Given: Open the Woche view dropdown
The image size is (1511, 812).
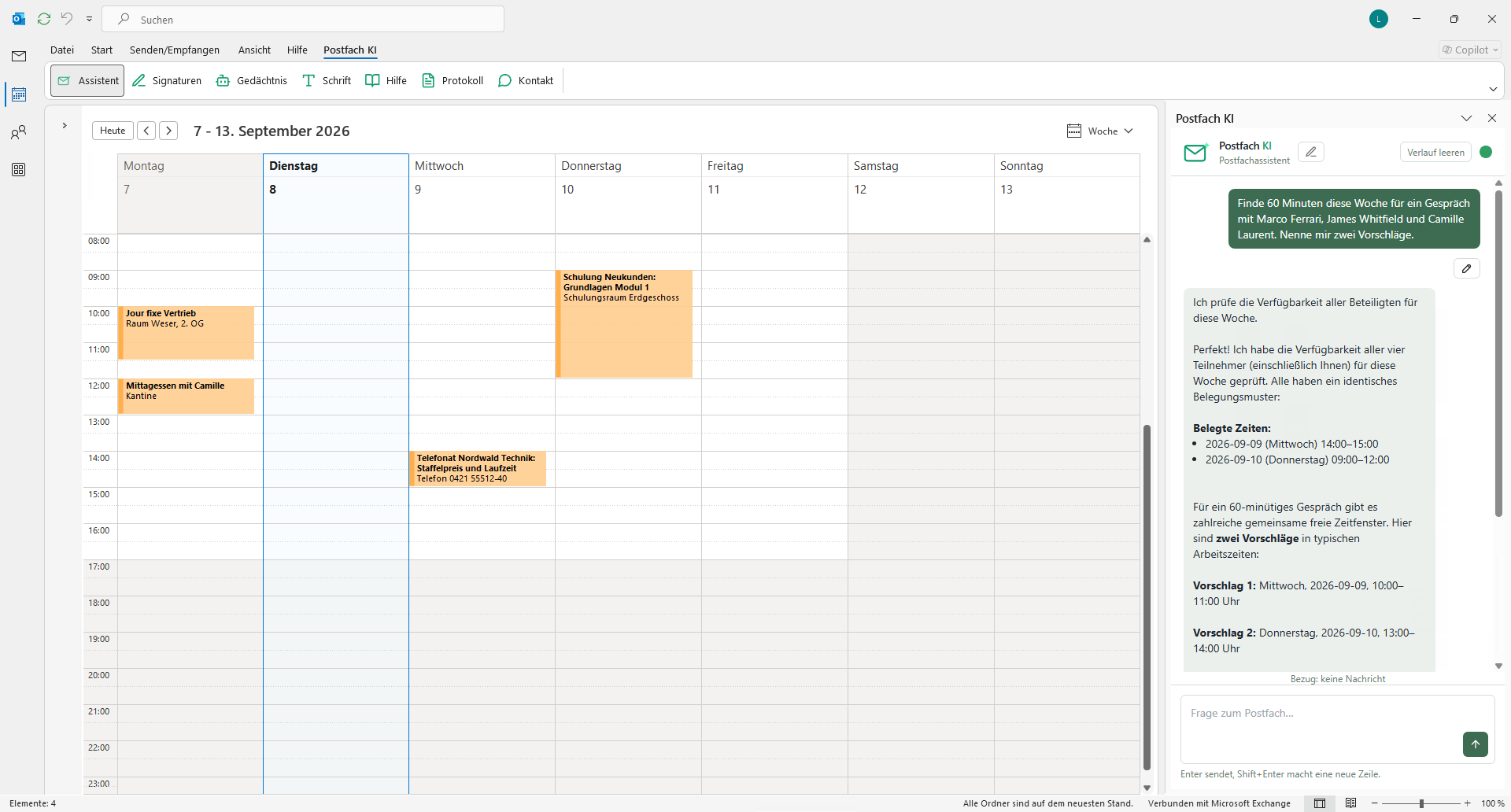Looking at the screenshot, I should (1100, 131).
